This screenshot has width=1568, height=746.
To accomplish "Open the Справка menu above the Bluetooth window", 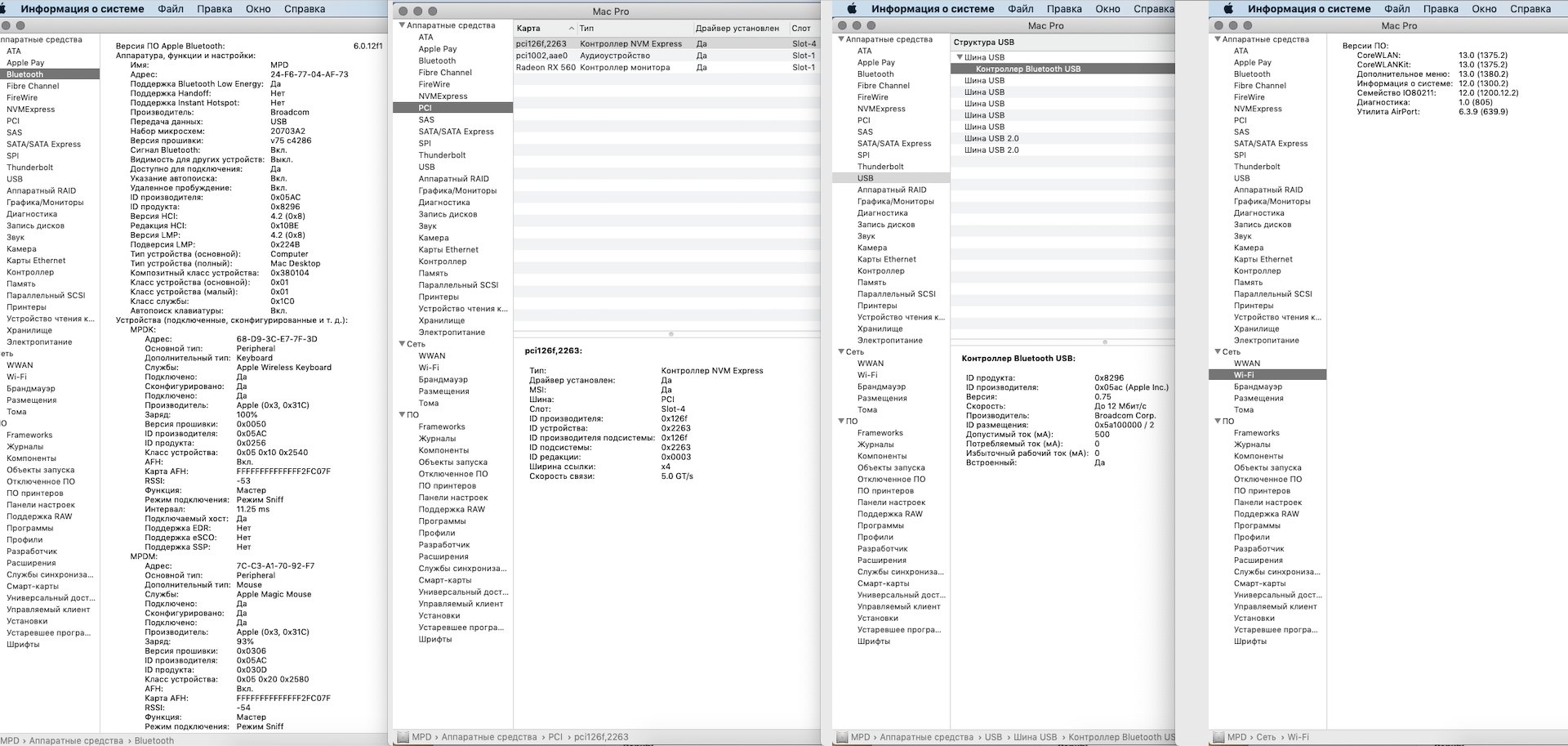I will pos(305,9).
